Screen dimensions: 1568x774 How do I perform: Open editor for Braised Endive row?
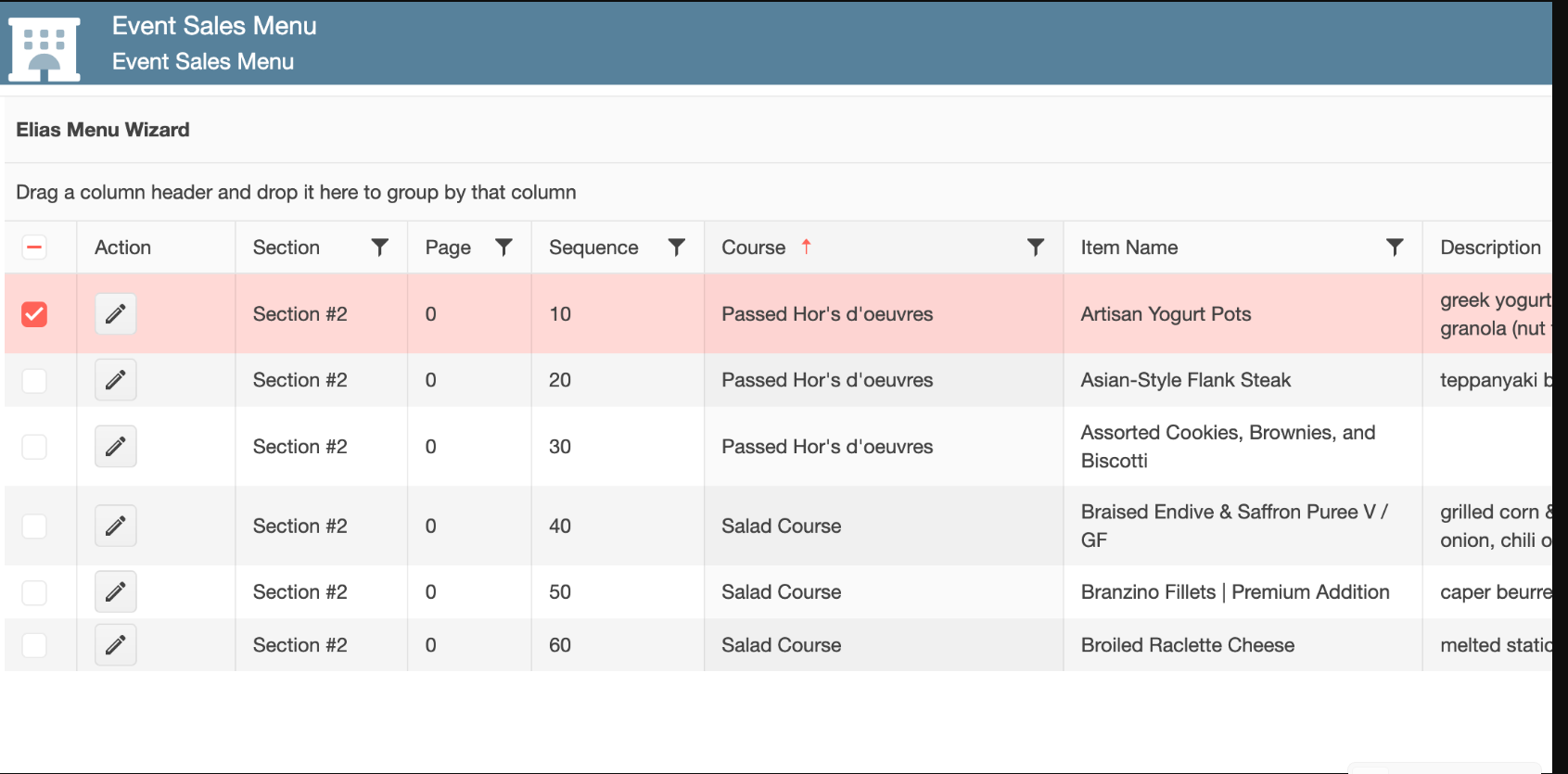pos(115,527)
